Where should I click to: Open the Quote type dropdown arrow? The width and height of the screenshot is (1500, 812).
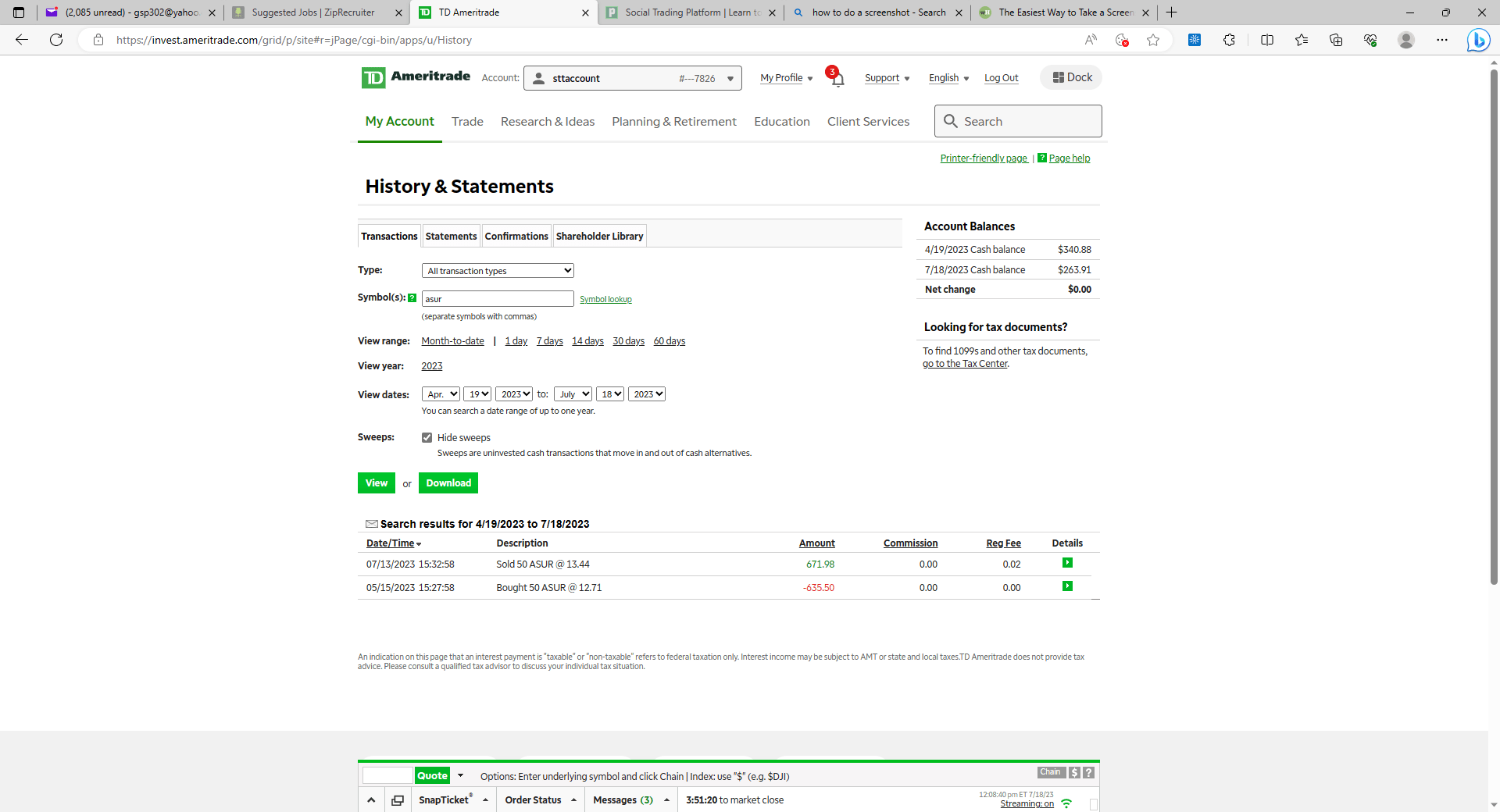click(x=460, y=775)
